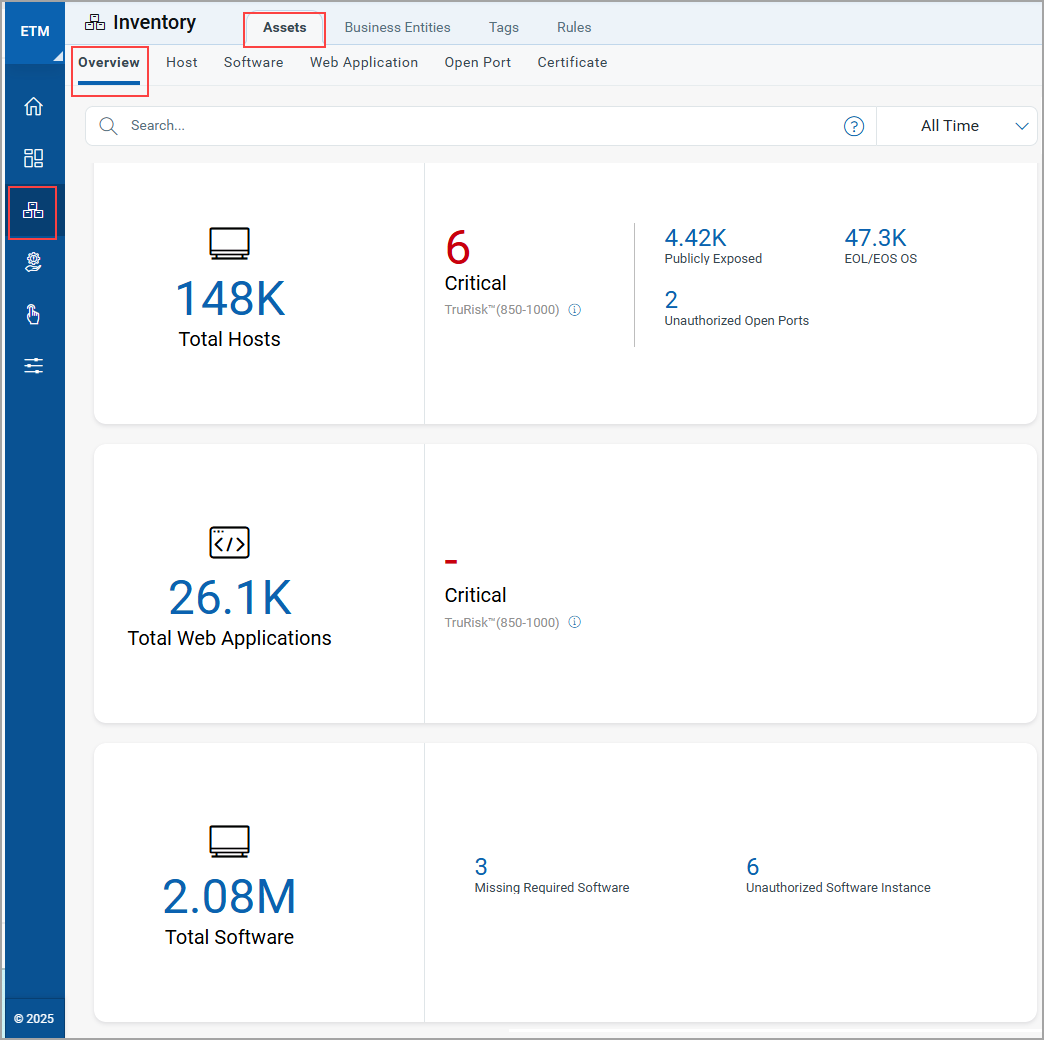Click the Missing Required Software label
The image size is (1044, 1040).
[551, 888]
